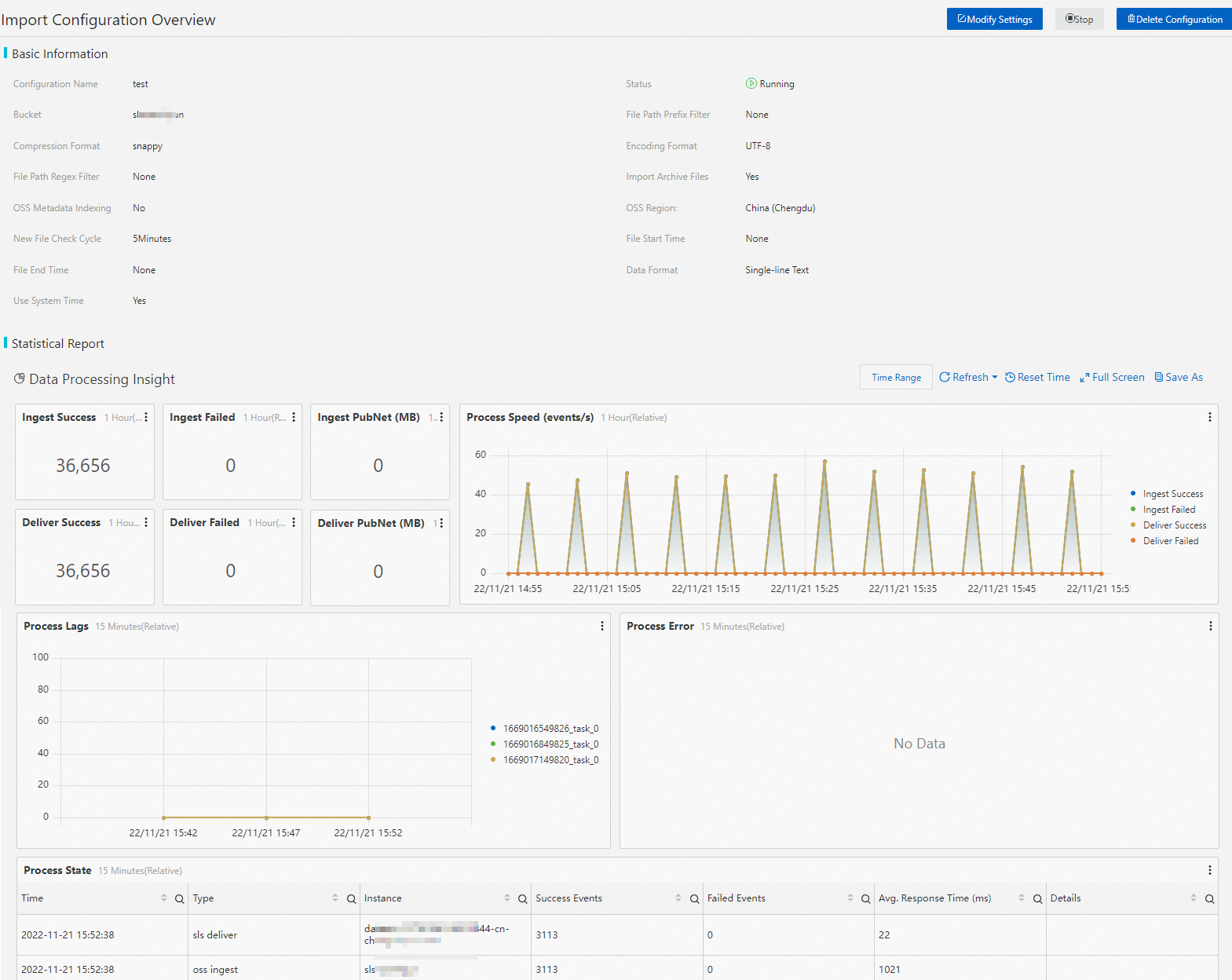The height and width of the screenshot is (980, 1232).
Task: Click the search icon in Time column
Action: coord(179,899)
